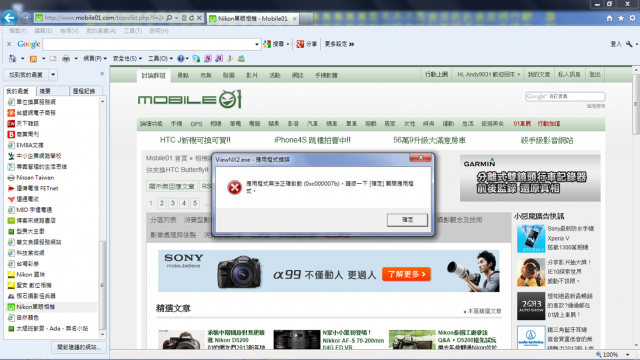Click the button below the favorites list

(x=79, y=347)
